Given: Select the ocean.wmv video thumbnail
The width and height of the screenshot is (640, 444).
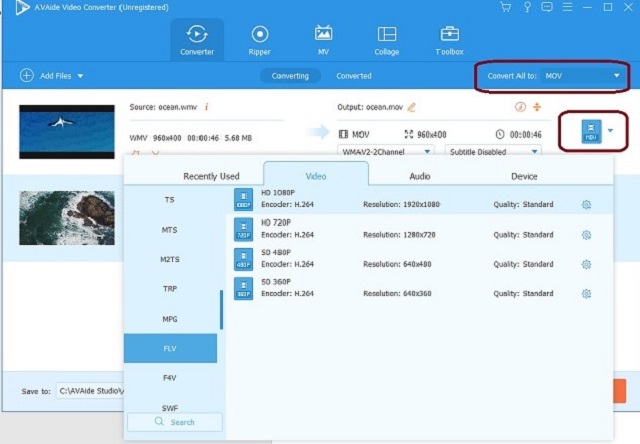Looking at the screenshot, I should pos(67,132).
